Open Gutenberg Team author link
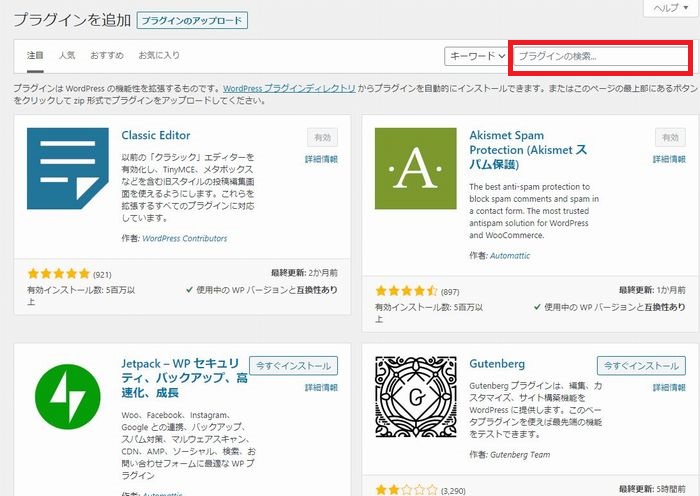 pos(520,455)
